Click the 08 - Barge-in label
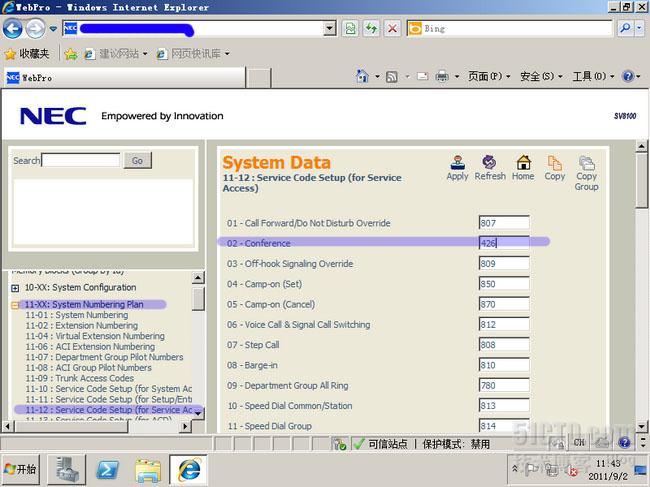 [252, 365]
